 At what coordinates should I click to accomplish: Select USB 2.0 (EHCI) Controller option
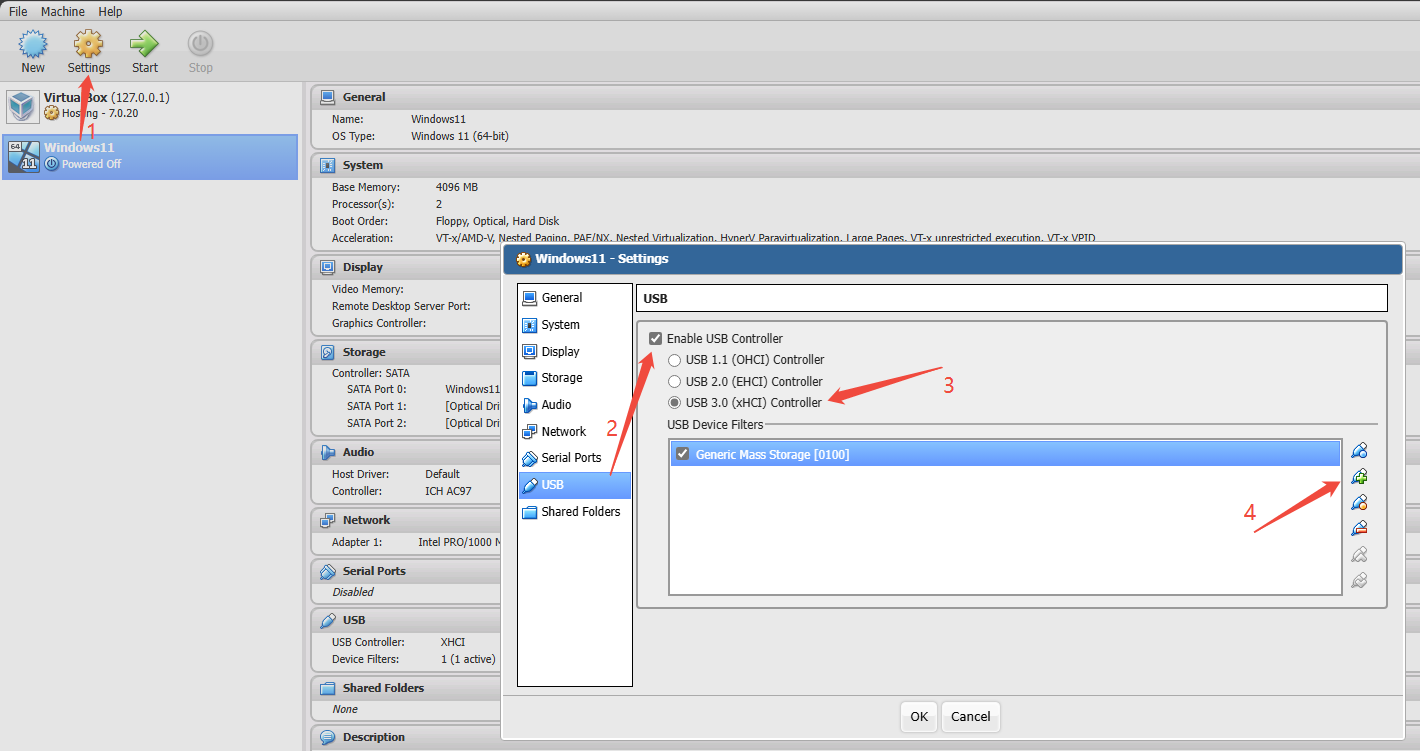point(675,381)
